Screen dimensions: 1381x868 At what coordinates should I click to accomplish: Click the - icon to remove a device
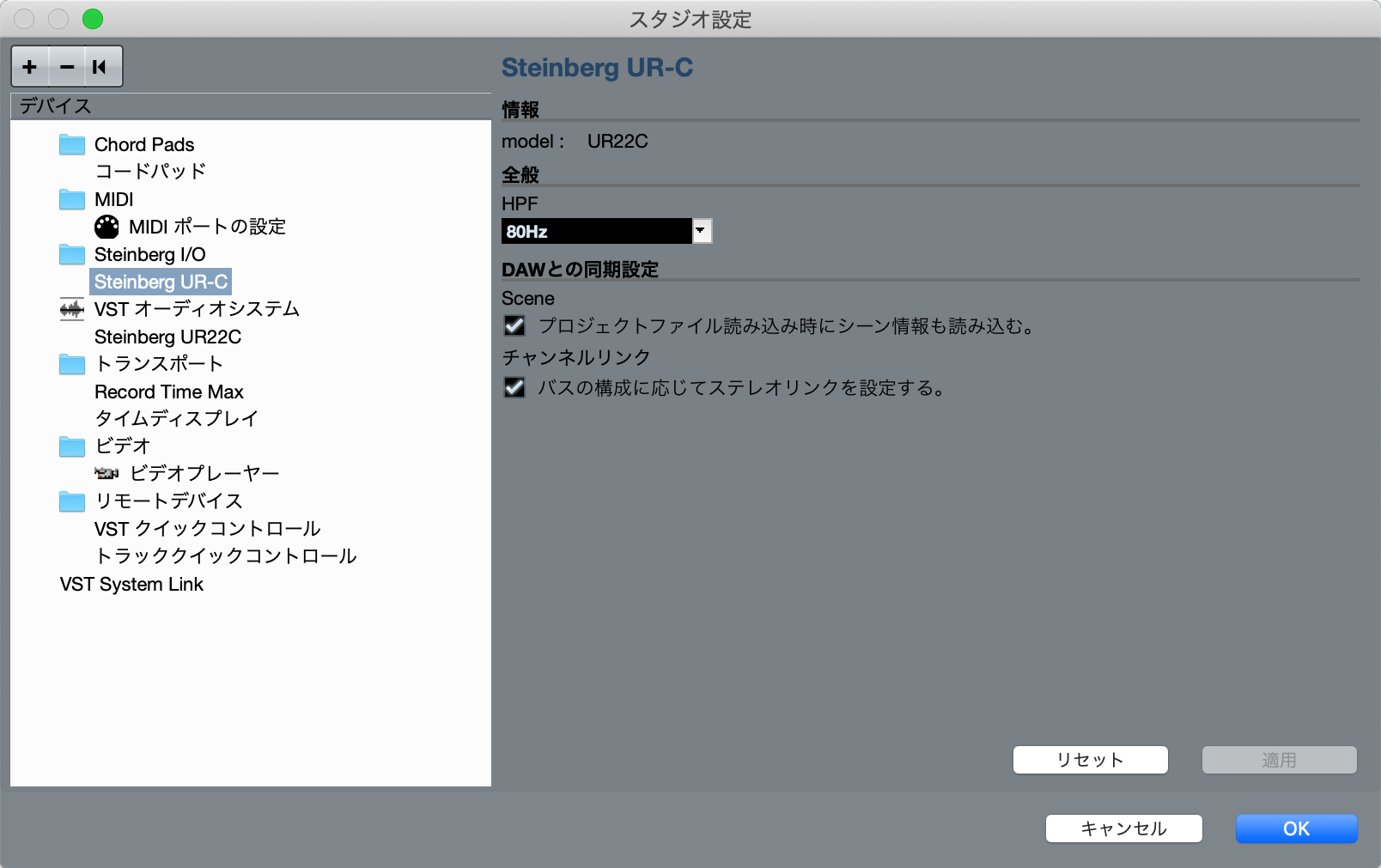point(66,66)
